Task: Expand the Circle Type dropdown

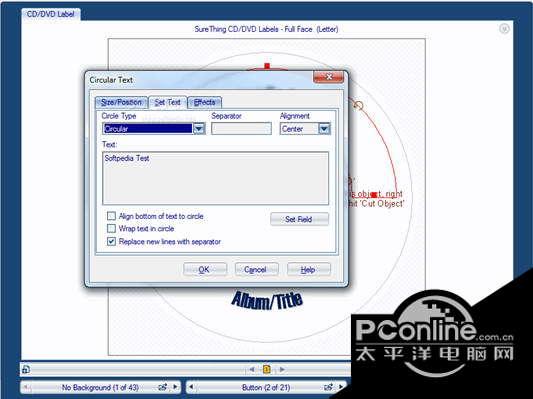Action: pyautogui.click(x=199, y=129)
